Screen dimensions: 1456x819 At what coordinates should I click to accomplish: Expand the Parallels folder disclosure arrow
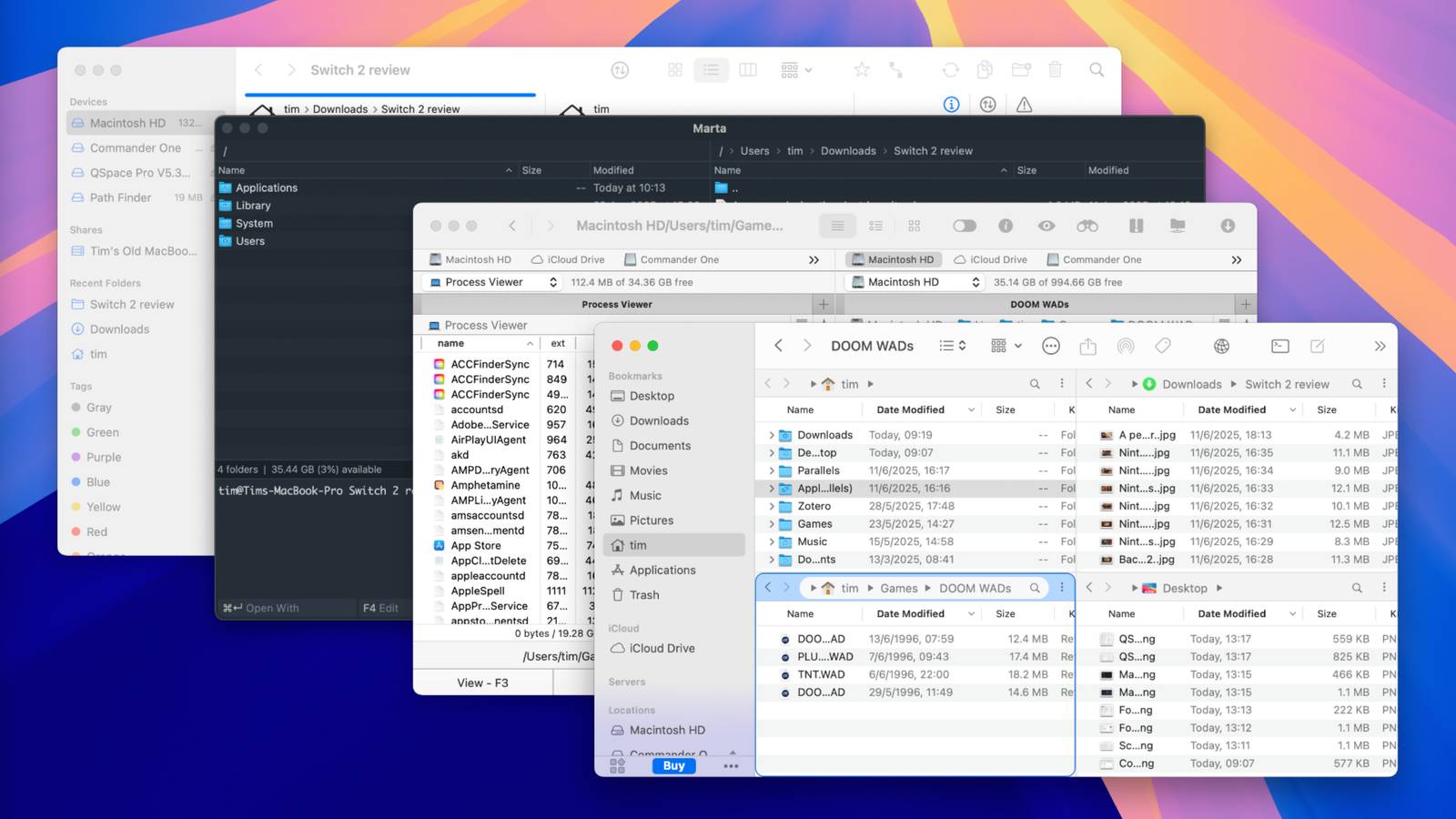772,470
